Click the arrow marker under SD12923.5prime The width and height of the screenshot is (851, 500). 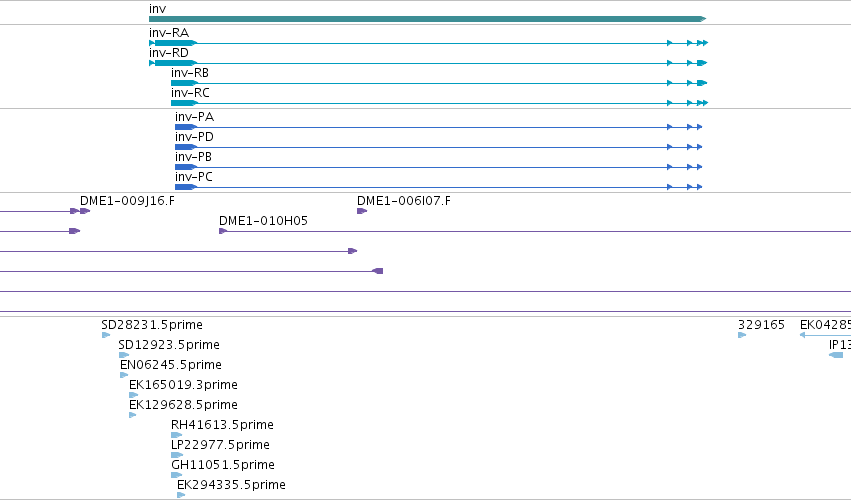(x=124, y=355)
